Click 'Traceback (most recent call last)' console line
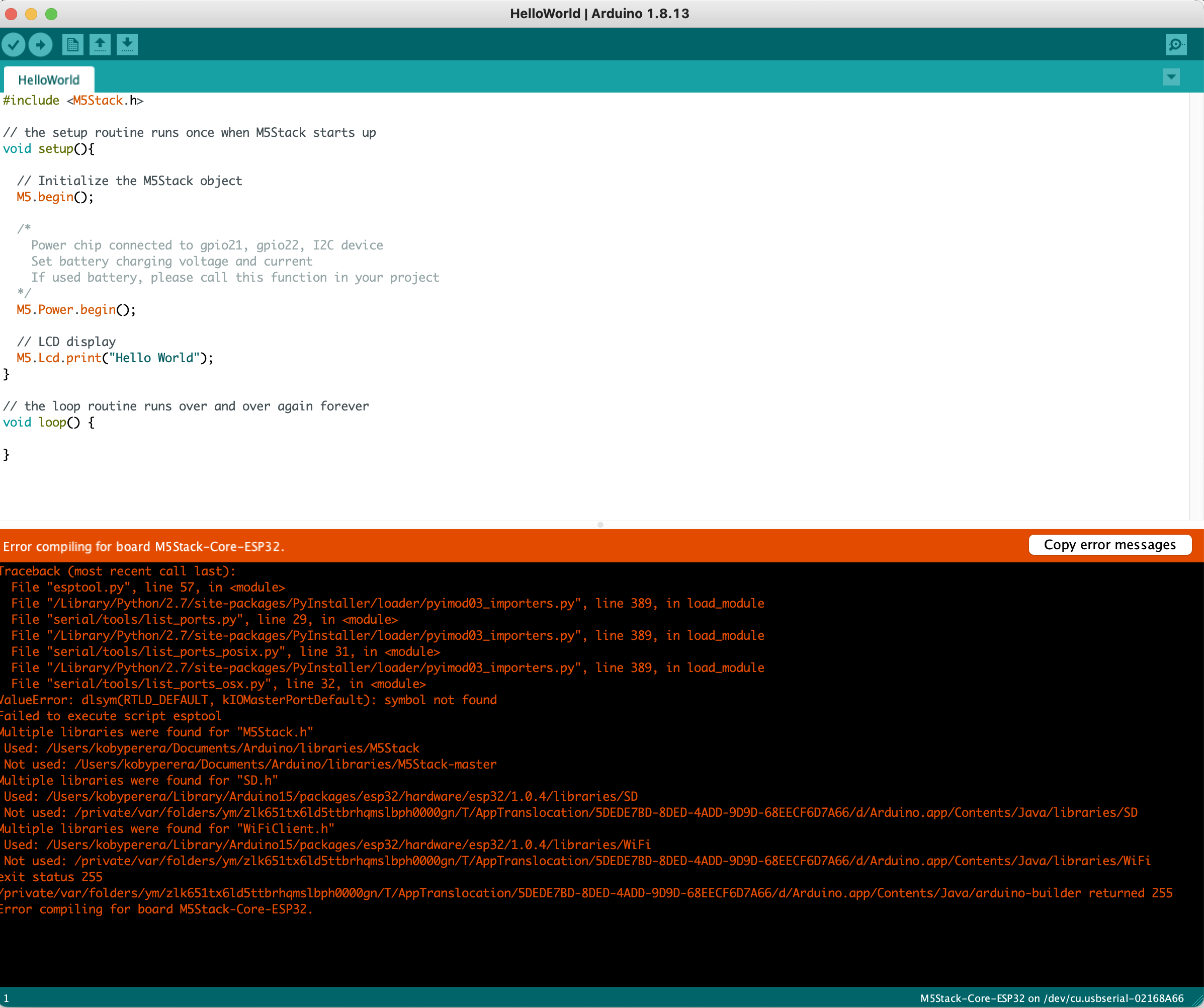Image resolution: width=1204 pixels, height=1008 pixels. point(118,571)
